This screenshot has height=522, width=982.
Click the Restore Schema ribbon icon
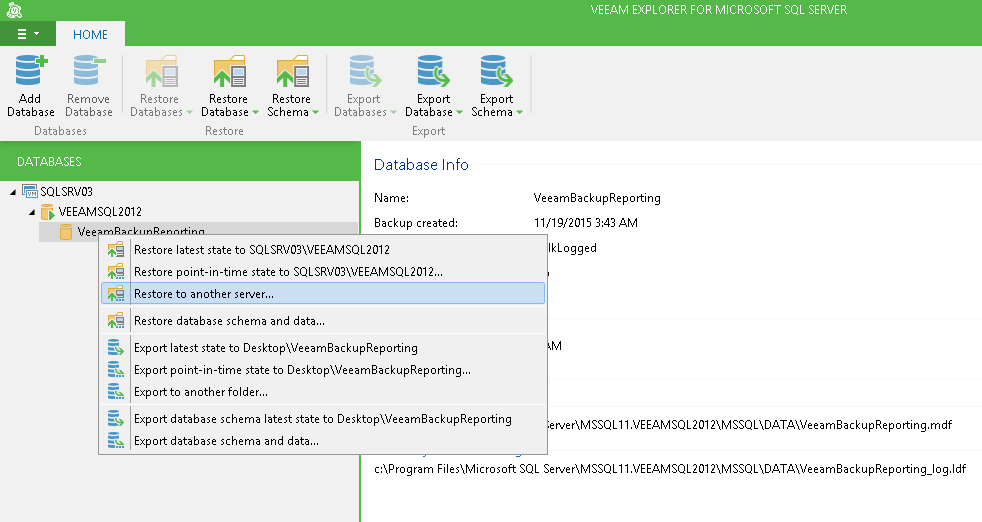292,70
